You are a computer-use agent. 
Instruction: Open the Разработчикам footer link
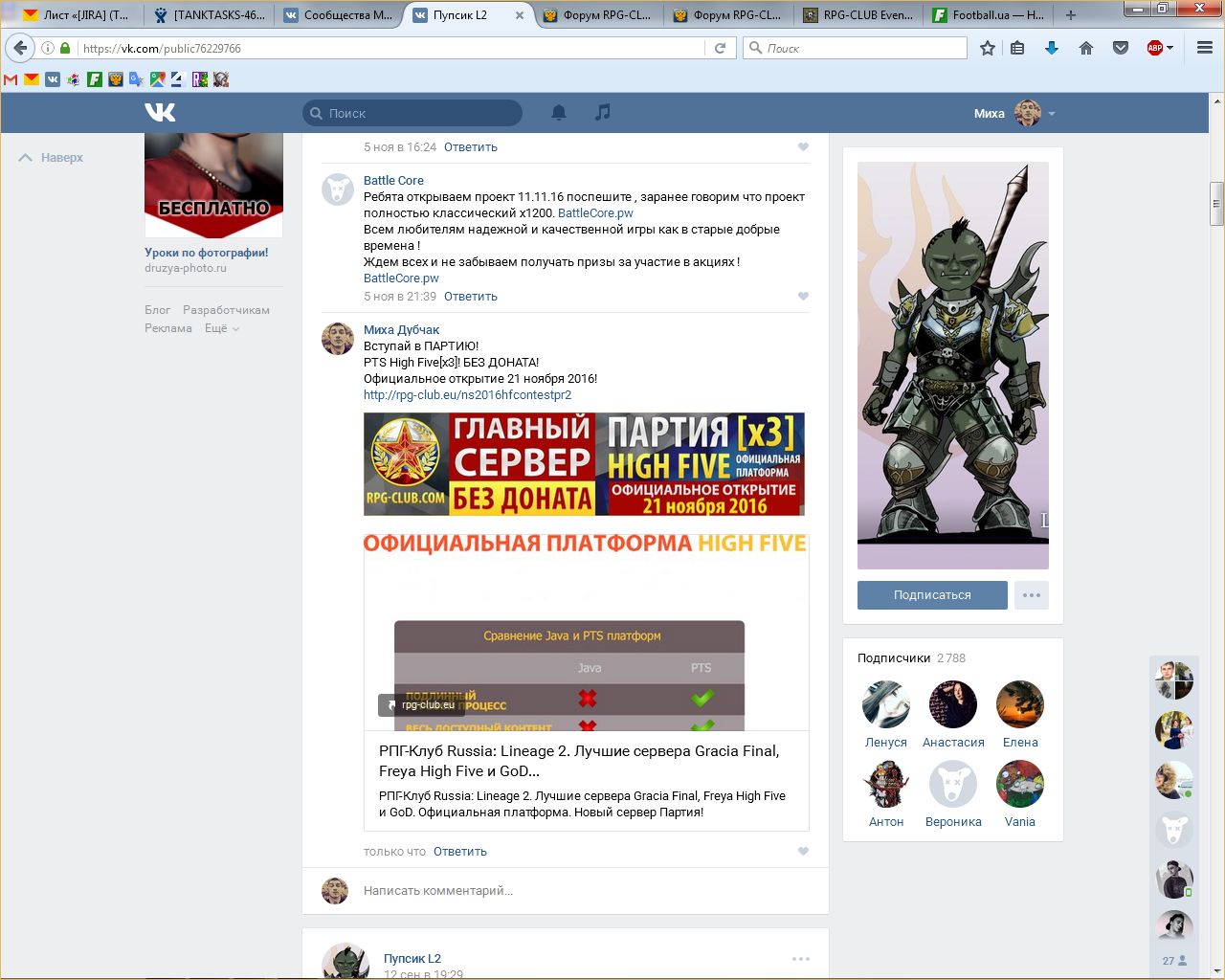click(x=226, y=310)
